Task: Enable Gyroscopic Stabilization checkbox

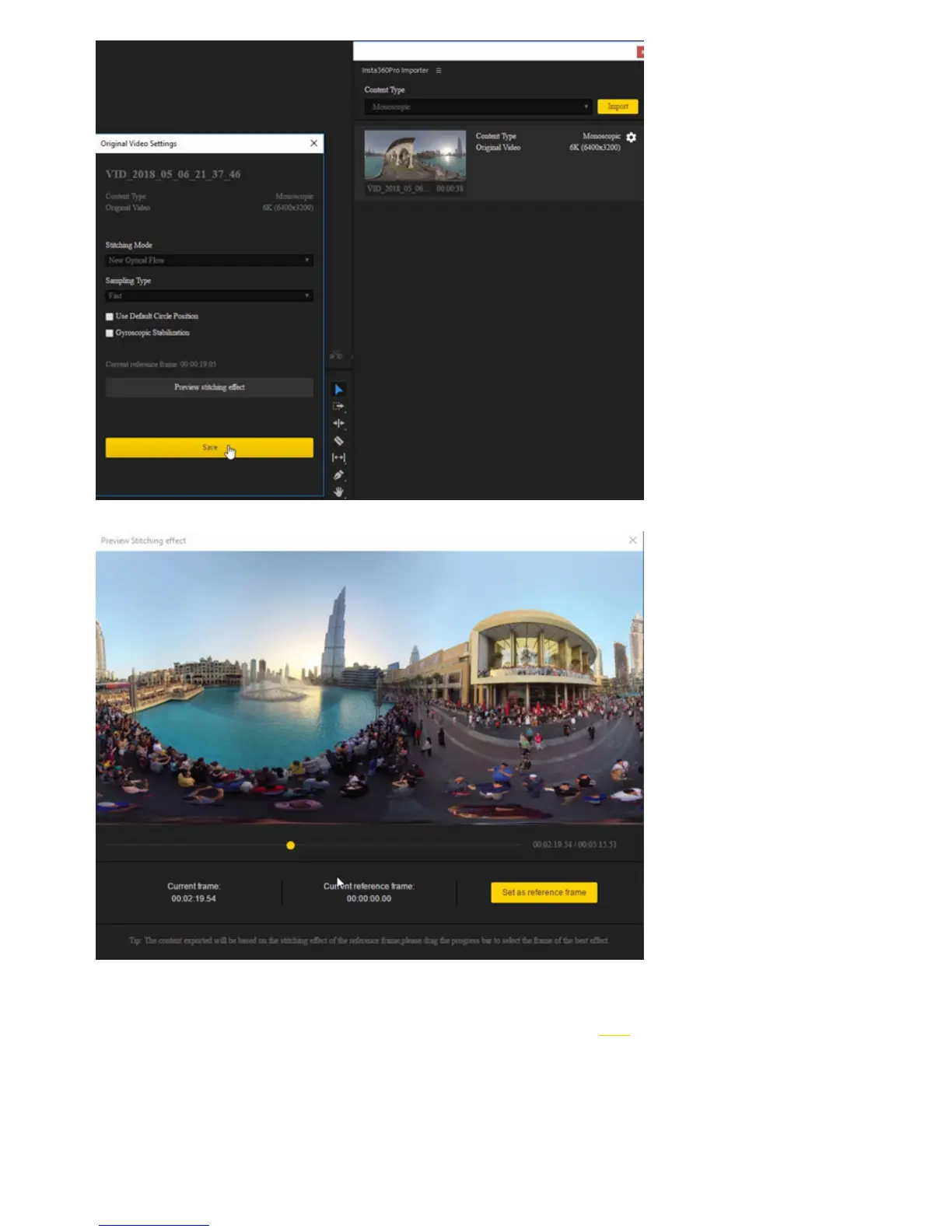Action: (110, 333)
